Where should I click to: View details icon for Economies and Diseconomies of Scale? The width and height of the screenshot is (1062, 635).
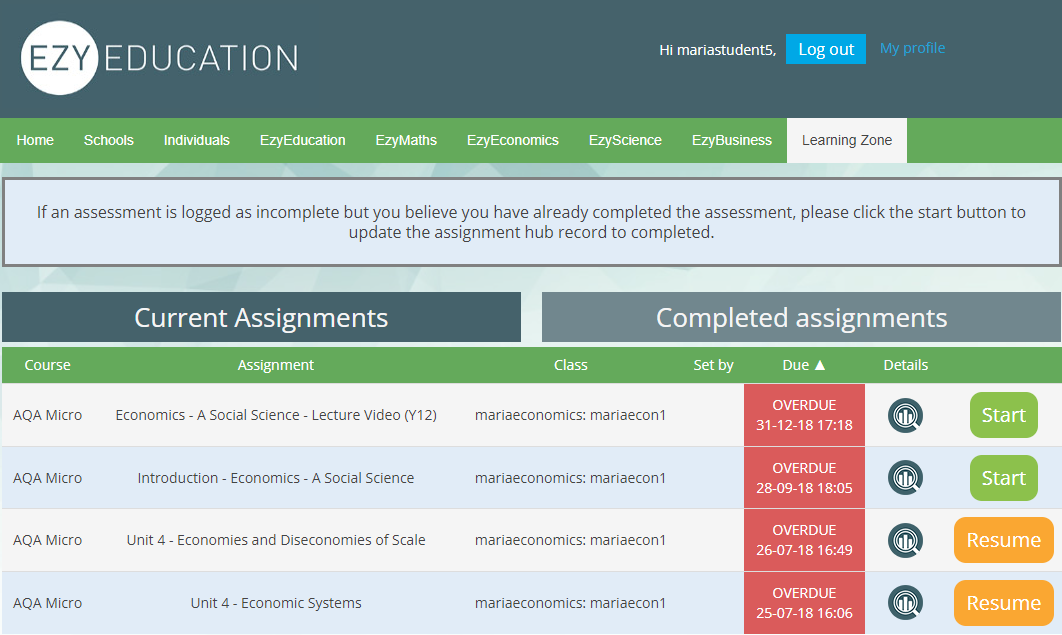click(x=905, y=540)
